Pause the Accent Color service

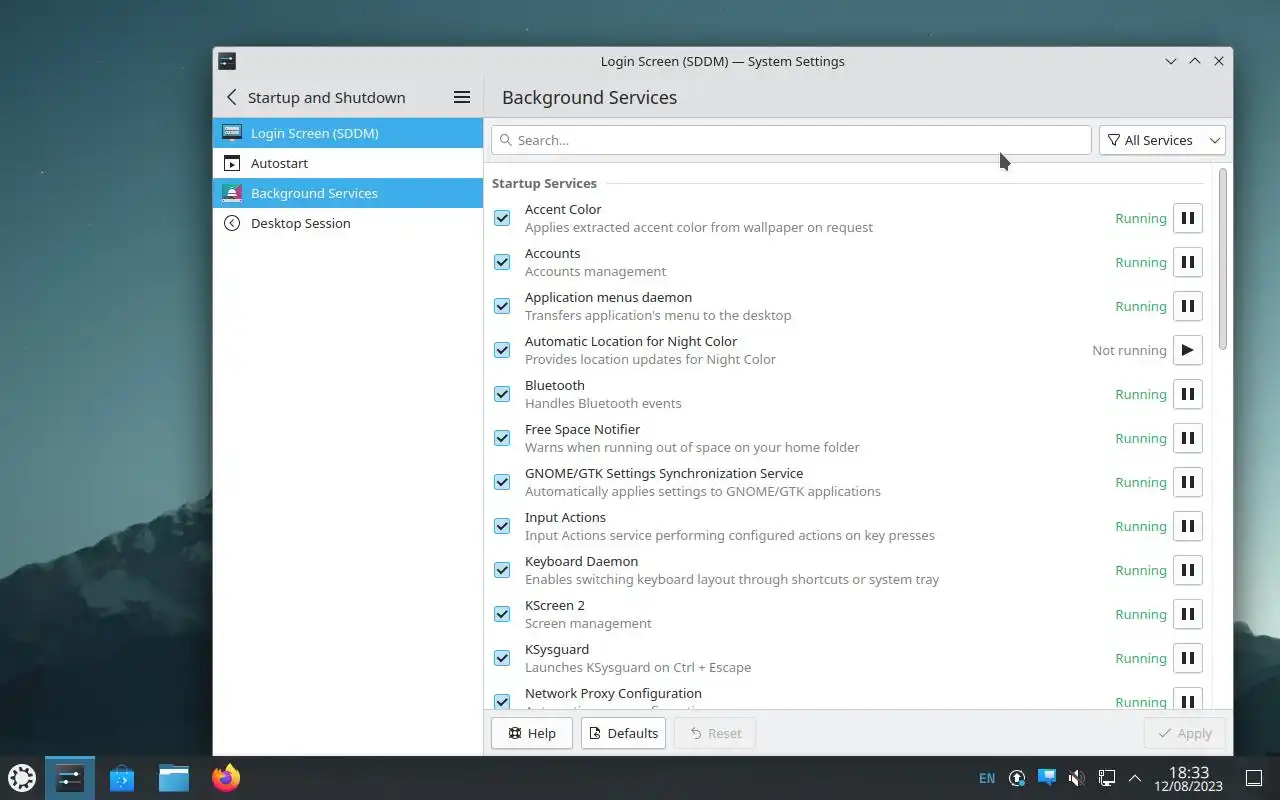1187,218
